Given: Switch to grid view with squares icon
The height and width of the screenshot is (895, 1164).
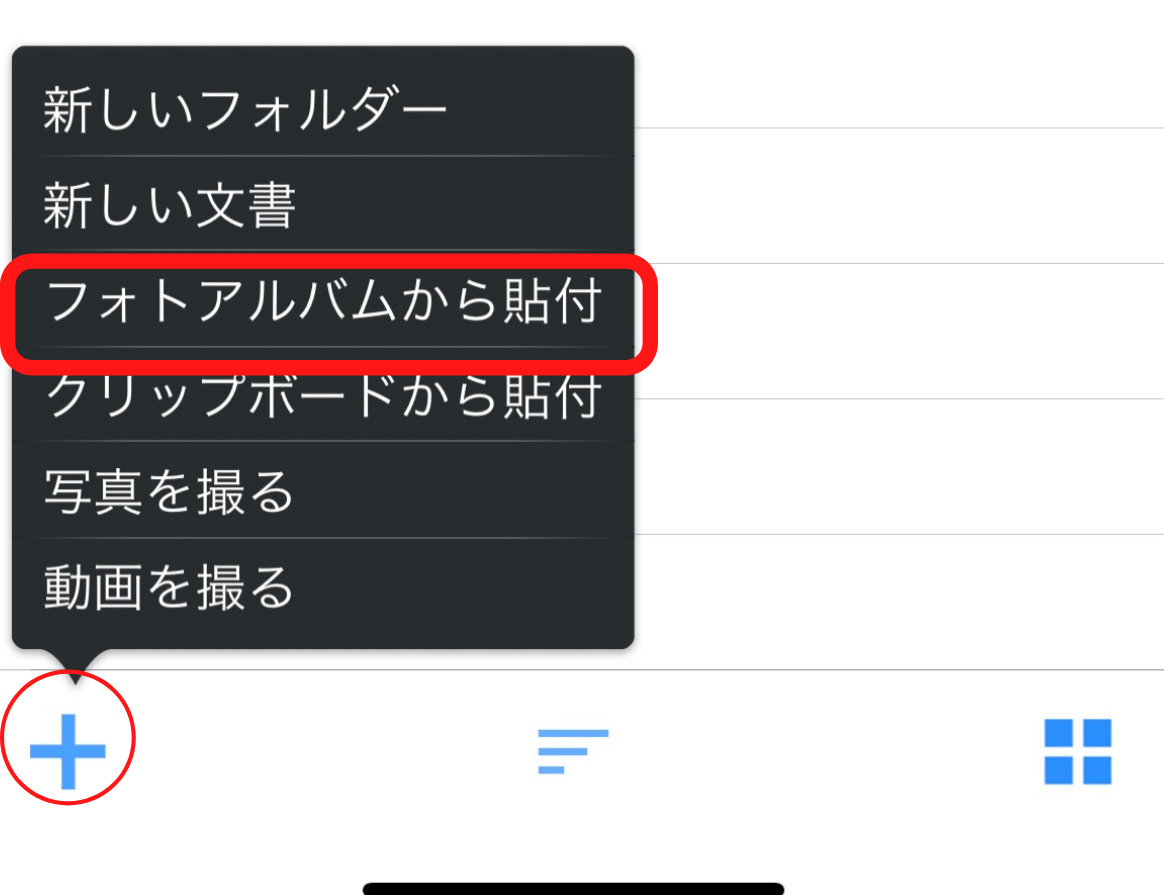Looking at the screenshot, I should (x=1077, y=751).
